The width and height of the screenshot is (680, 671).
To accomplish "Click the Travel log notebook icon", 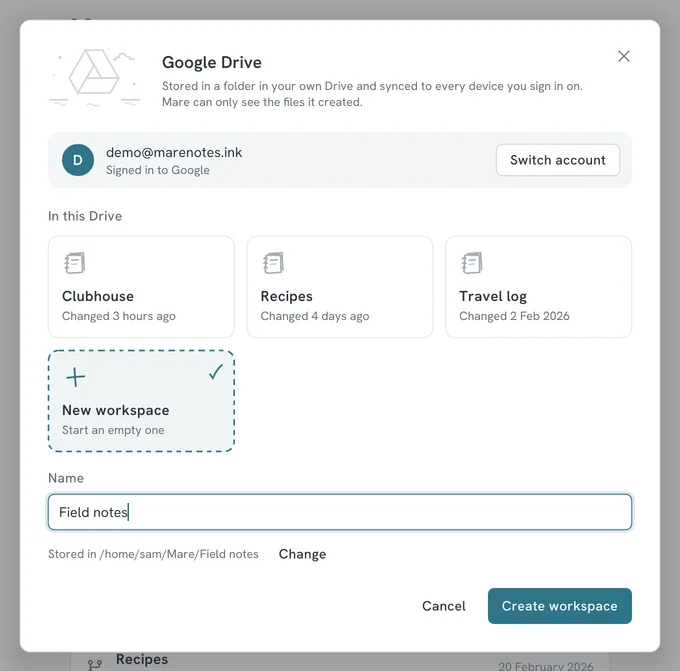I will point(472,263).
